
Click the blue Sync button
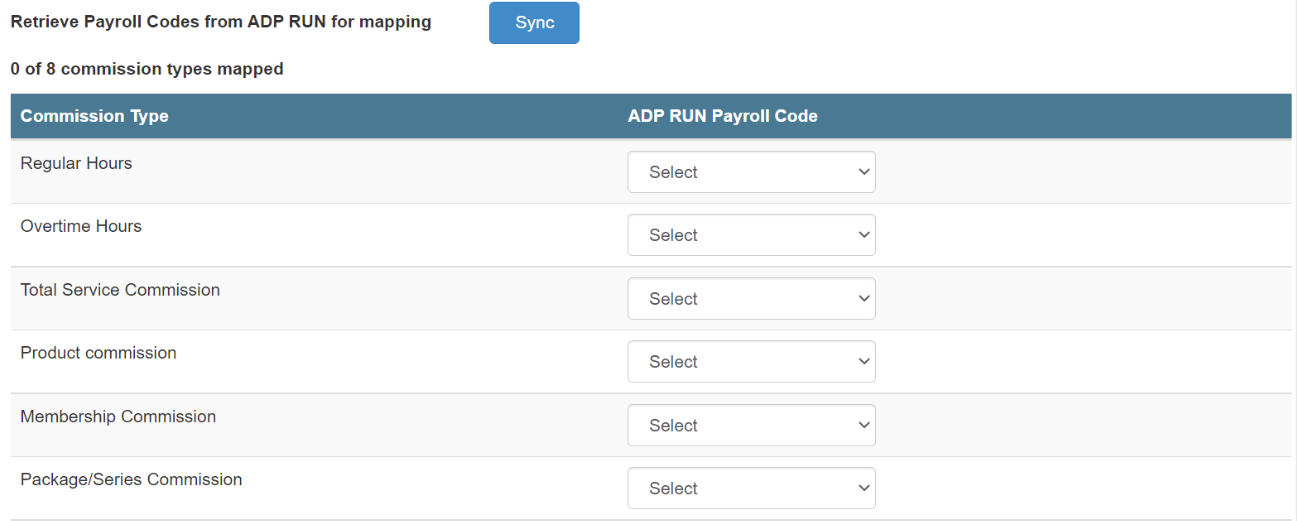point(534,23)
